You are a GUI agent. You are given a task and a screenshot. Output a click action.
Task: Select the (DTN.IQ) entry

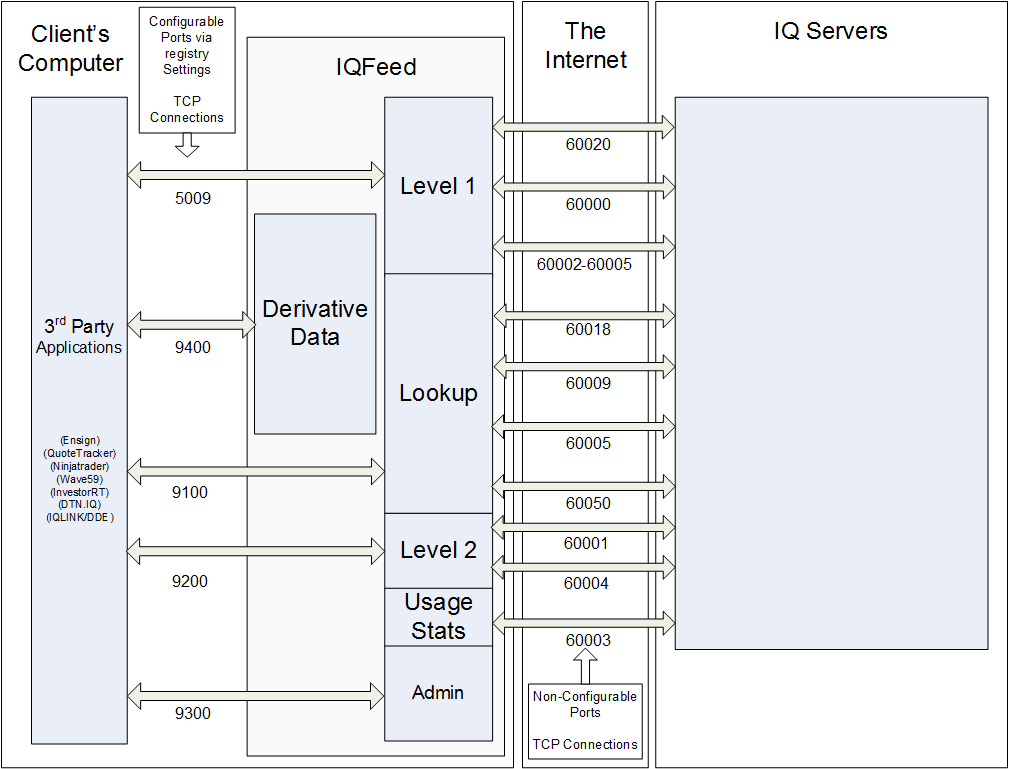(80, 505)
